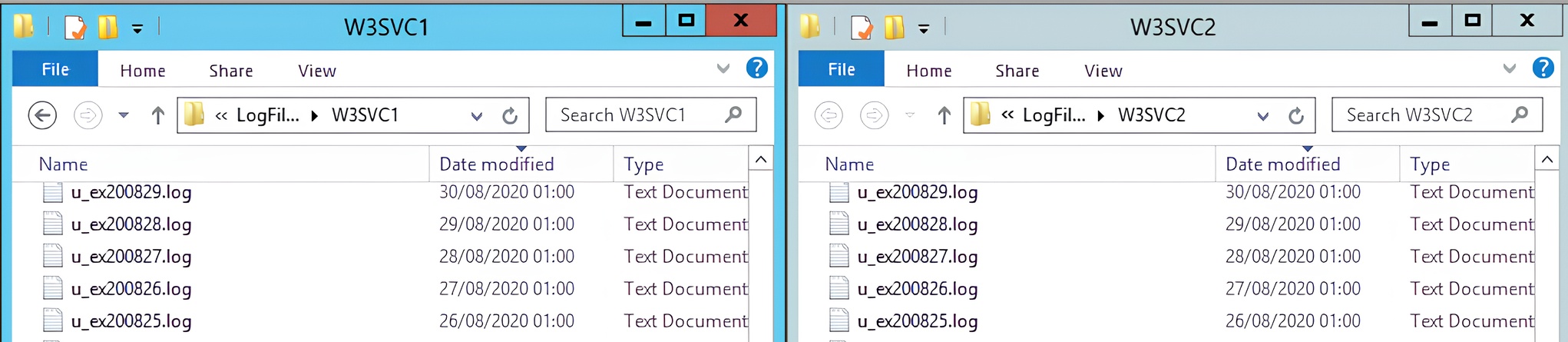Click the folder system icon in W3SVC2 title bar

(x=810, y=26)
